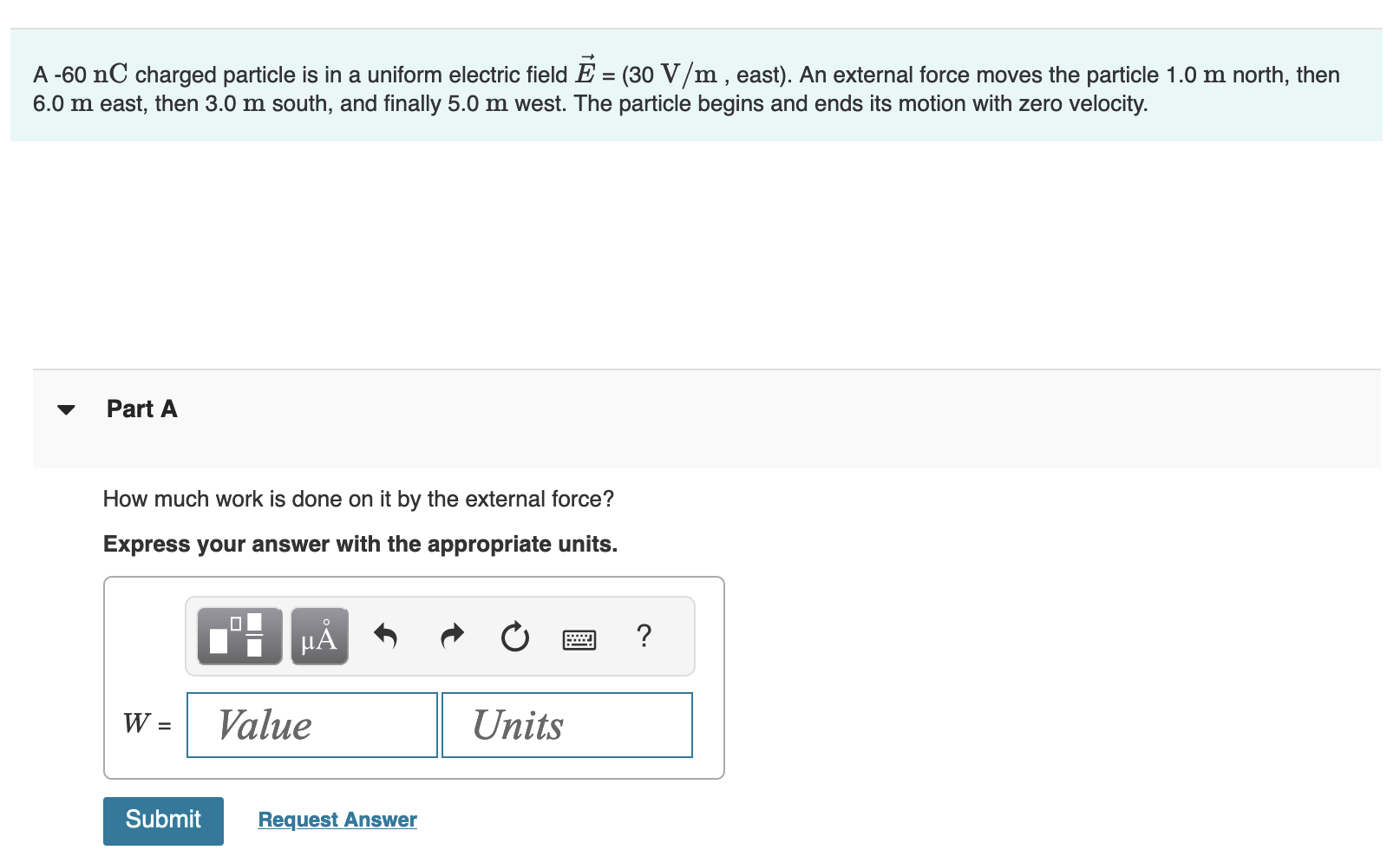The image size is (1400, 863).
Task: Submit your answer
Action: point(163,820)
